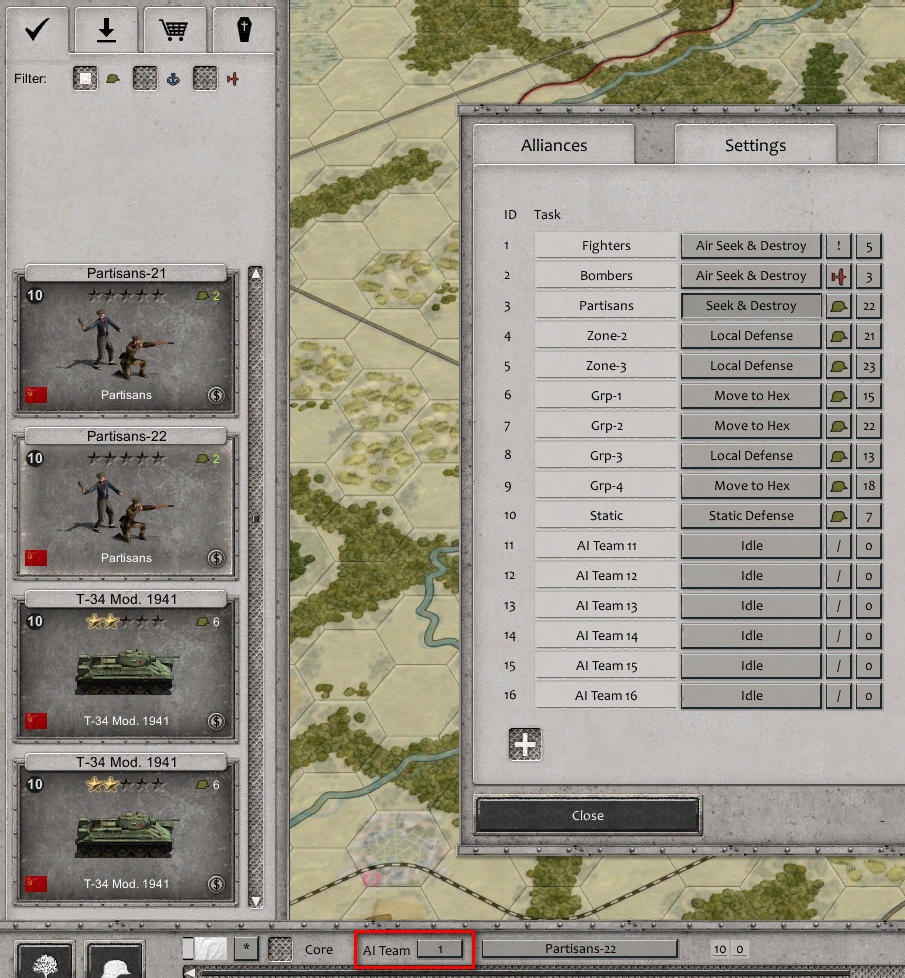Open Grp-4 Move to Hex task selector
The image size is (905, 978).
[x=751, y=485]
